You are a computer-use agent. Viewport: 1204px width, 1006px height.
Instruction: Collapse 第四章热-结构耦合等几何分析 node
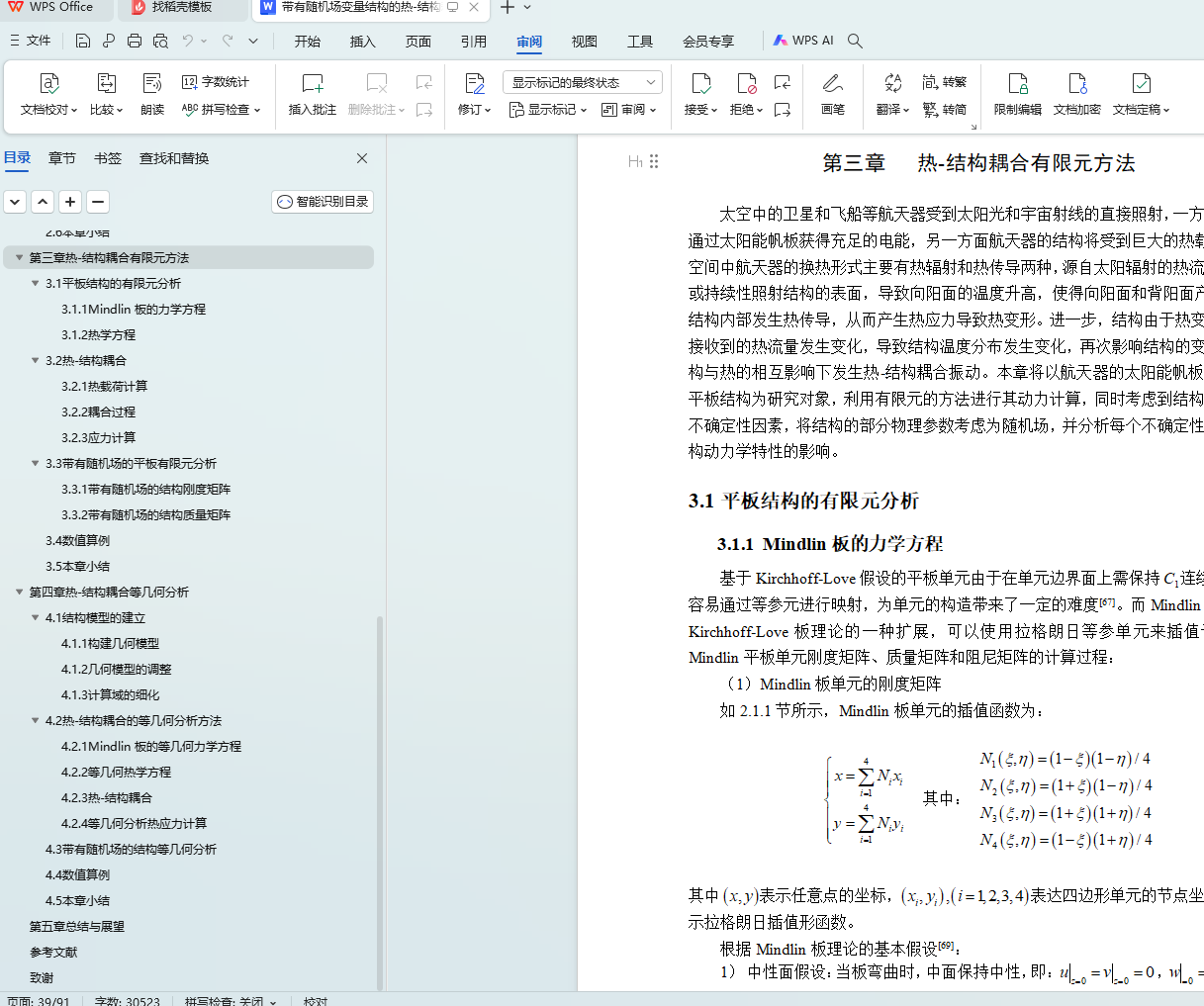19,593
